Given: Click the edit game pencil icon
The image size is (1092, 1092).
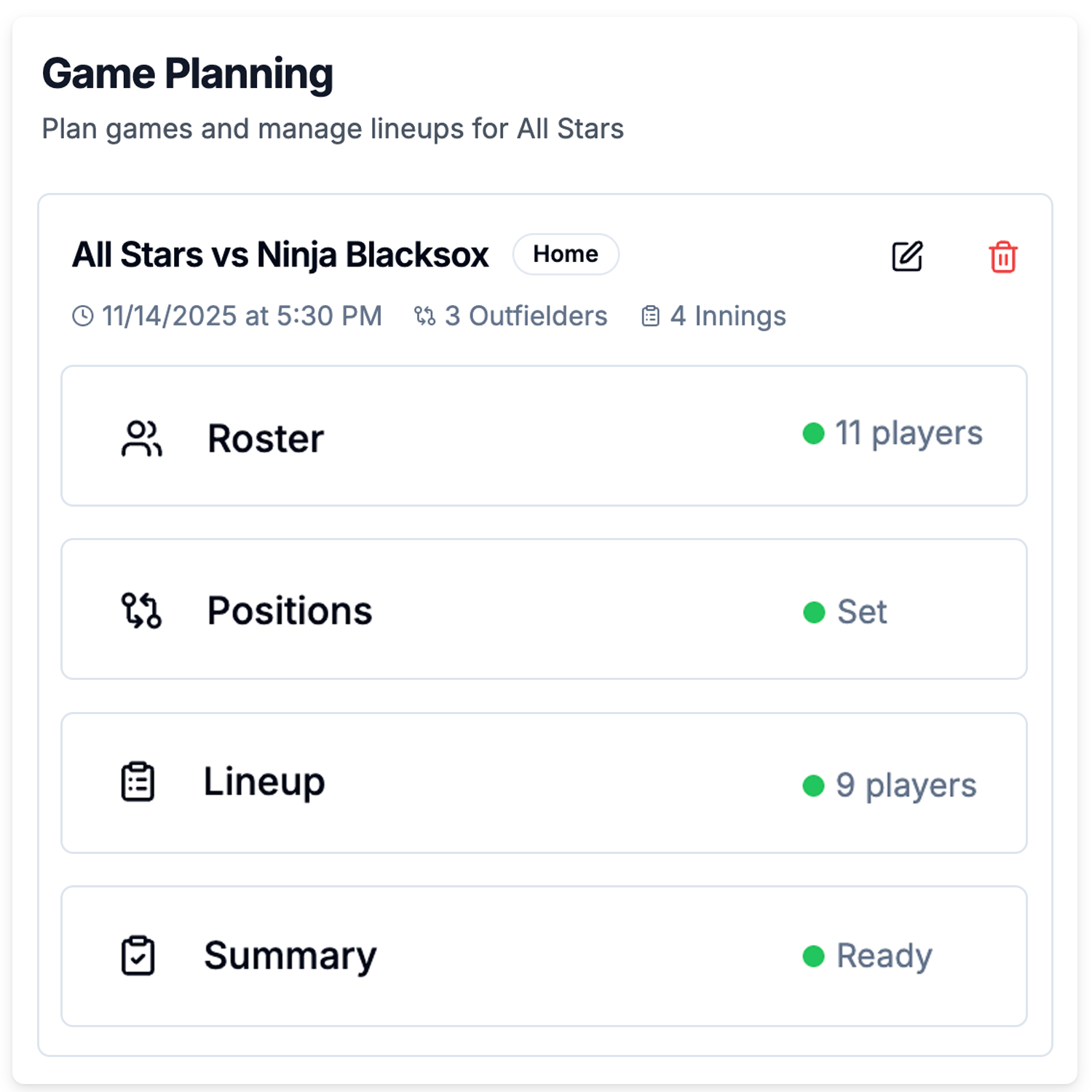Looking at the screenshot, I should (x=907, y=256).
